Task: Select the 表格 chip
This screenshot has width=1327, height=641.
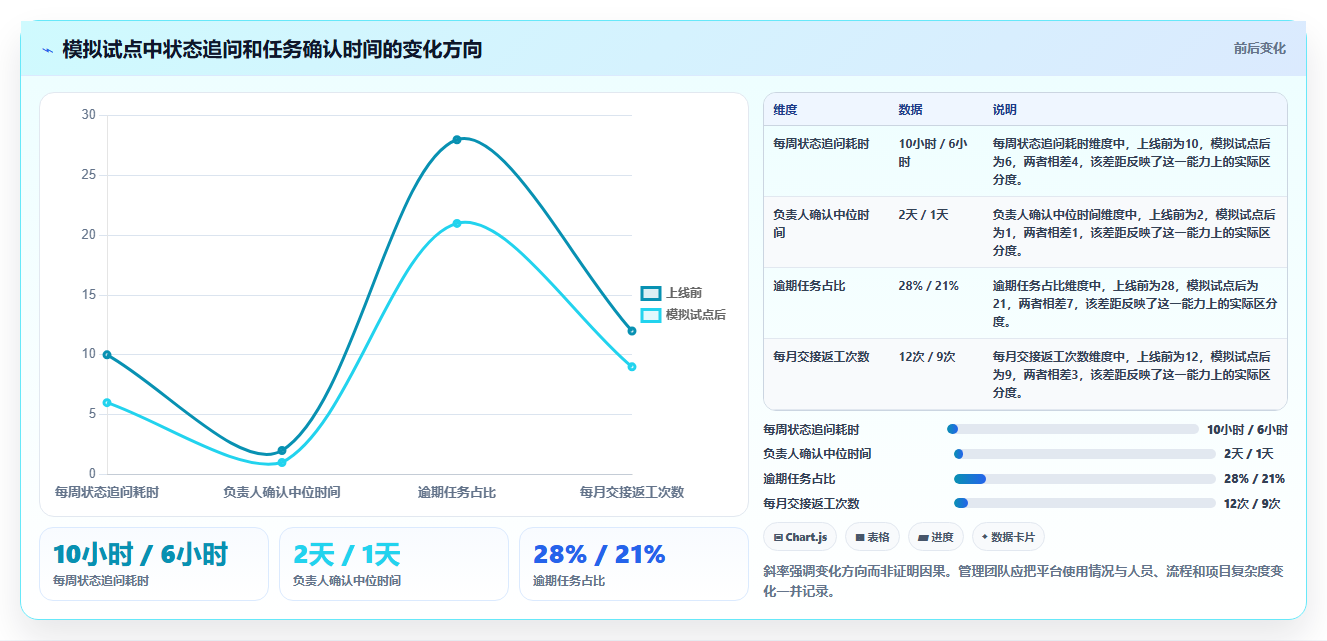Action: pos(872,537)
